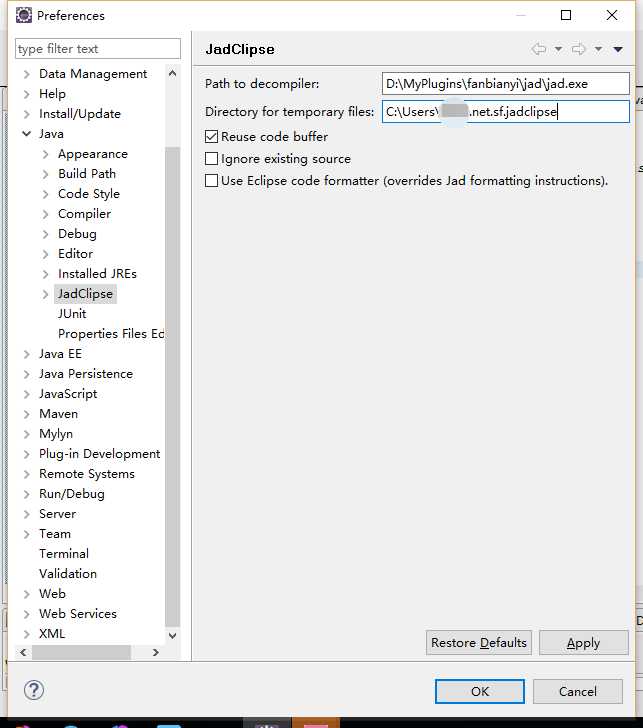Expand the Help tree node

(27, 94)
